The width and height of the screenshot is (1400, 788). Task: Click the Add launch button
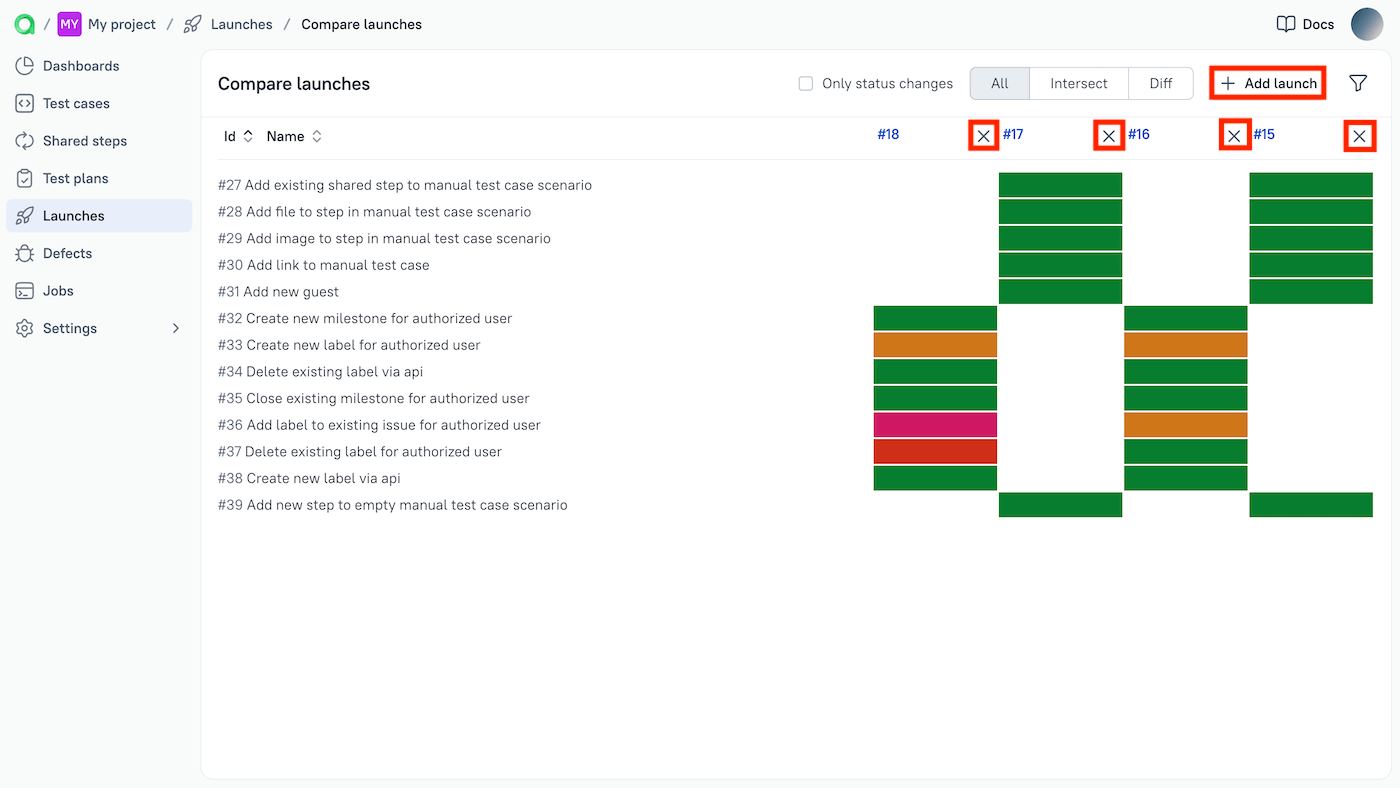(1267, 83)
